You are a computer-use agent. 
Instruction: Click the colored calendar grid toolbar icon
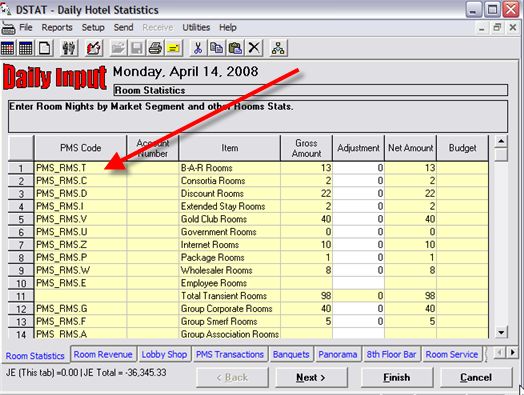click(x=8, y=48)
